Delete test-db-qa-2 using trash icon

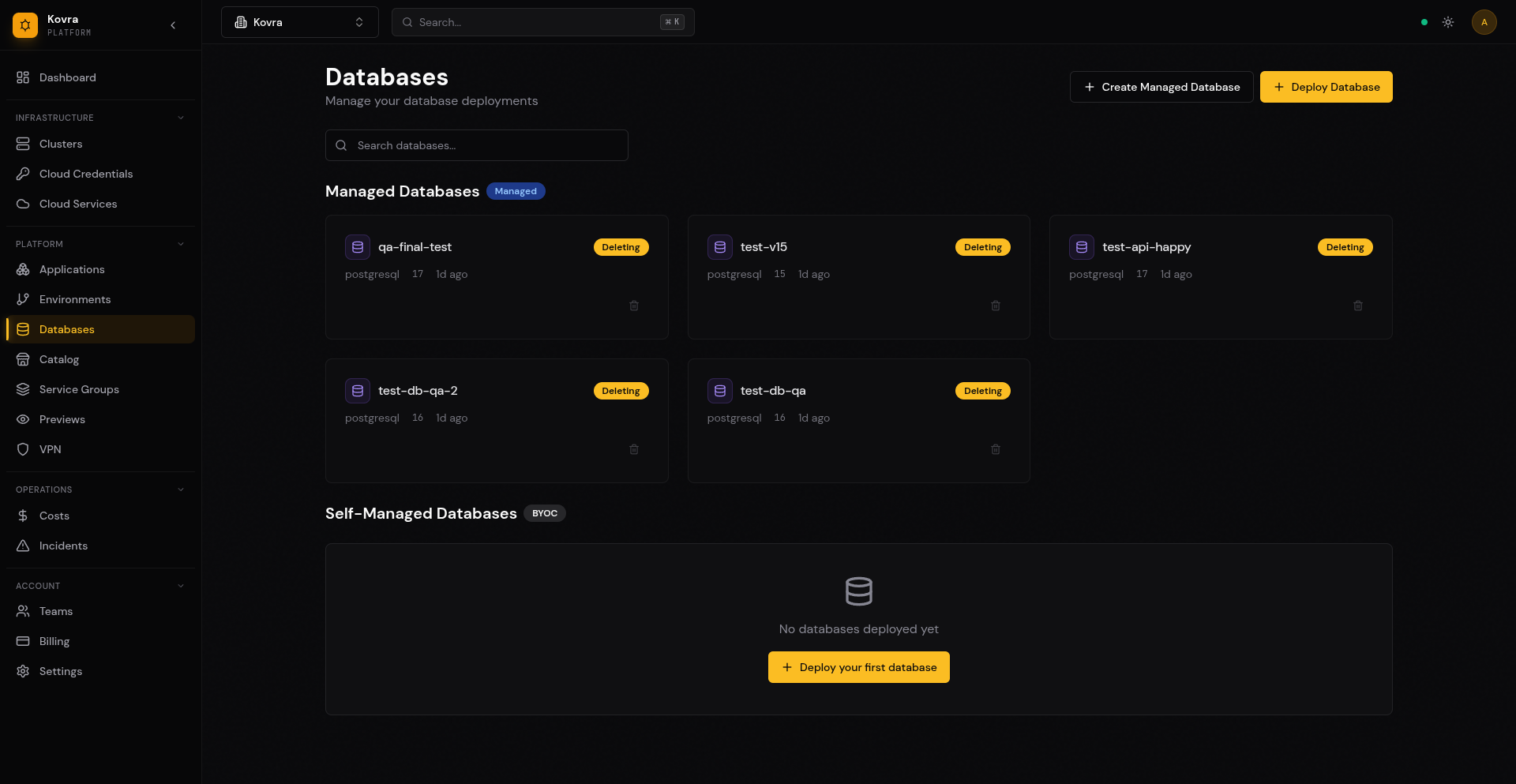pos(634,449)
